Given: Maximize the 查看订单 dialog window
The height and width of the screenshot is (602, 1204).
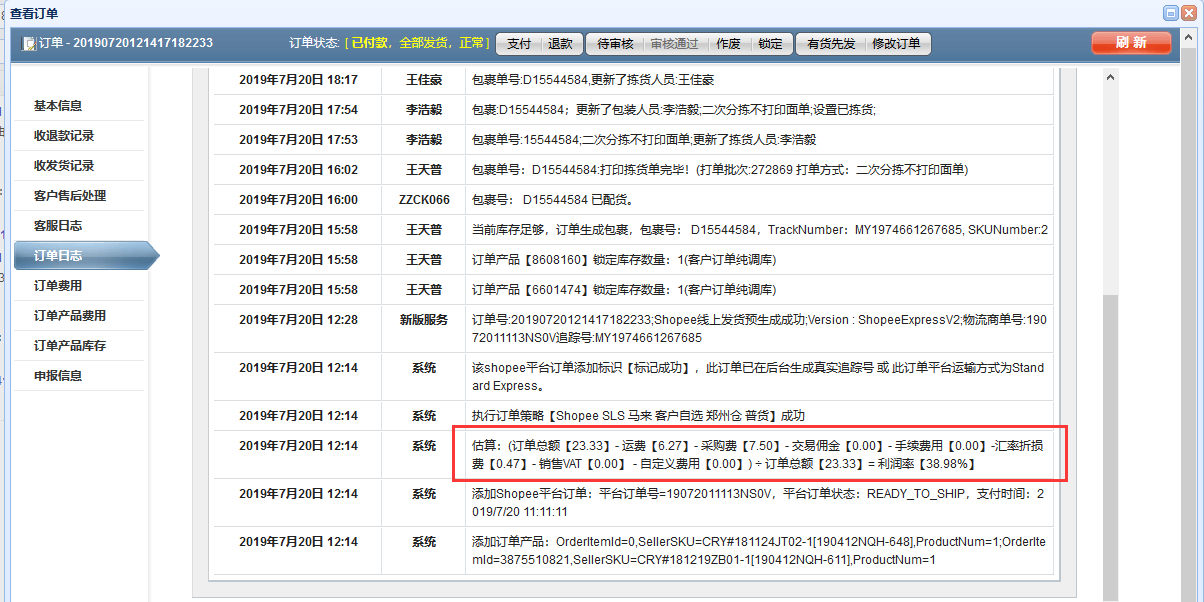Looking at the screenshot, I should (x=1171, y=13).
